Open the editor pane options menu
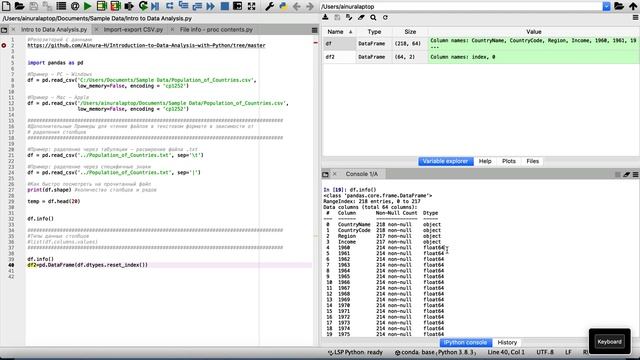The height and width of the screenshot is (360, 640). pos(314,30)
